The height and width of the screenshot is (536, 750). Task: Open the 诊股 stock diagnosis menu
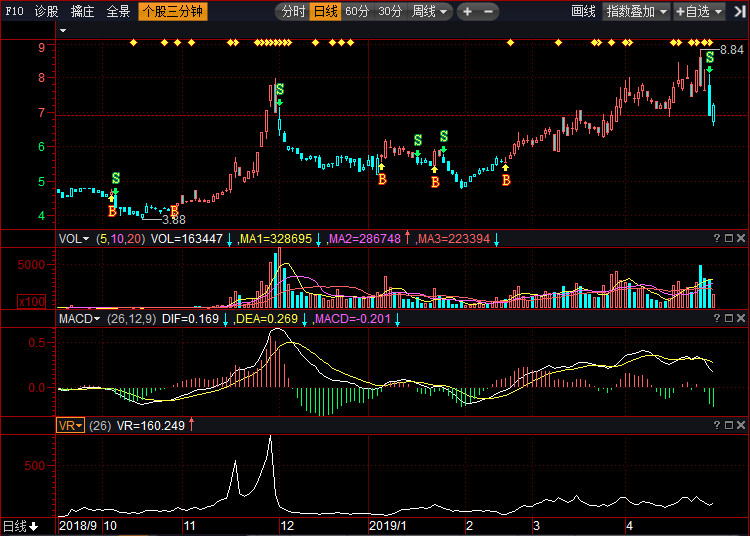pos(46,11)
